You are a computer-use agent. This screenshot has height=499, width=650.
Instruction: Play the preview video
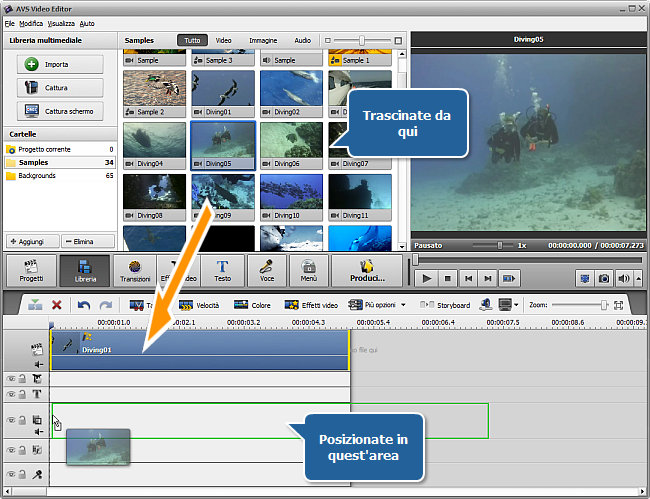(x=427, y=279)
